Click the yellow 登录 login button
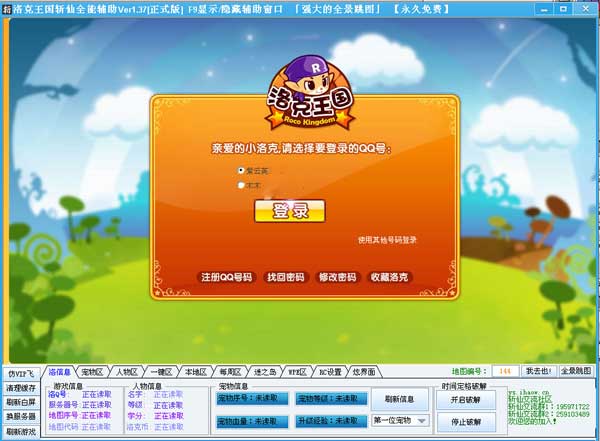Viewport: 600px width, 441px height. pos(290,211)
